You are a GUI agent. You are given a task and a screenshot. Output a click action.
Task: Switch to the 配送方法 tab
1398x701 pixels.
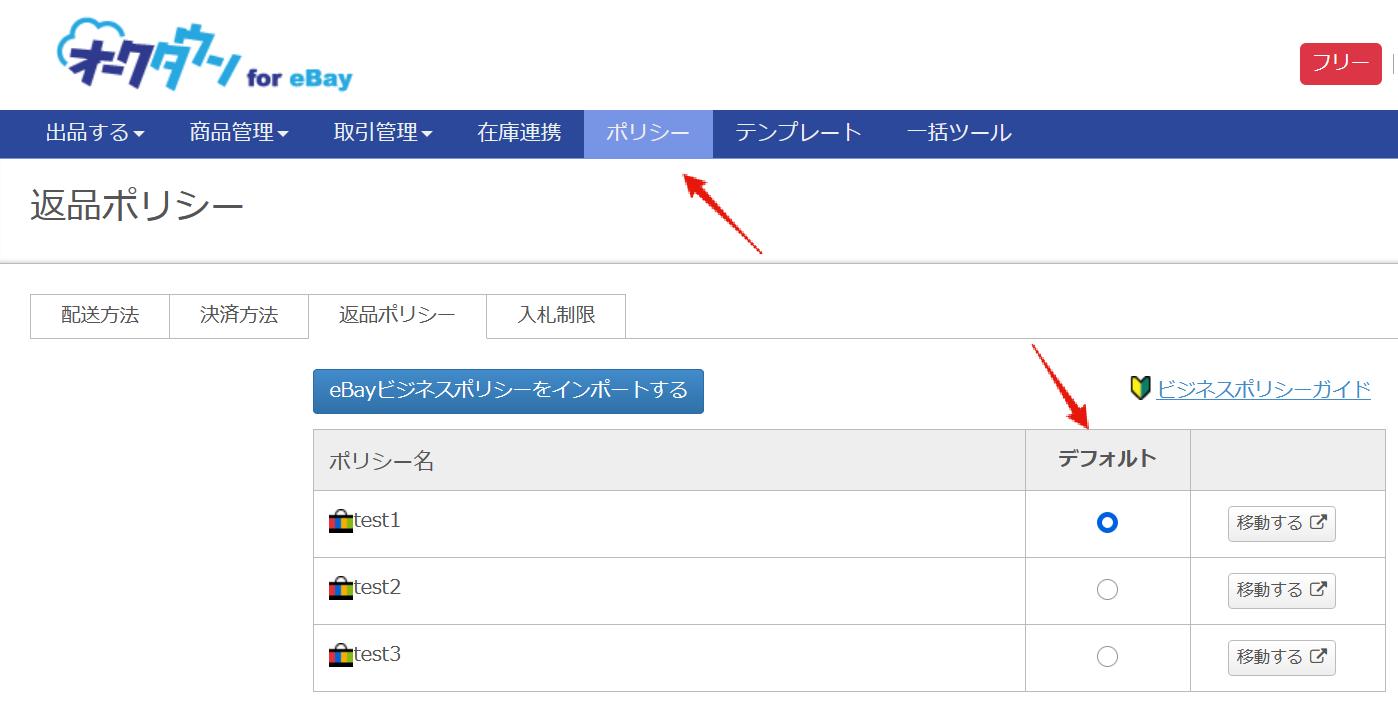[100, 316]
